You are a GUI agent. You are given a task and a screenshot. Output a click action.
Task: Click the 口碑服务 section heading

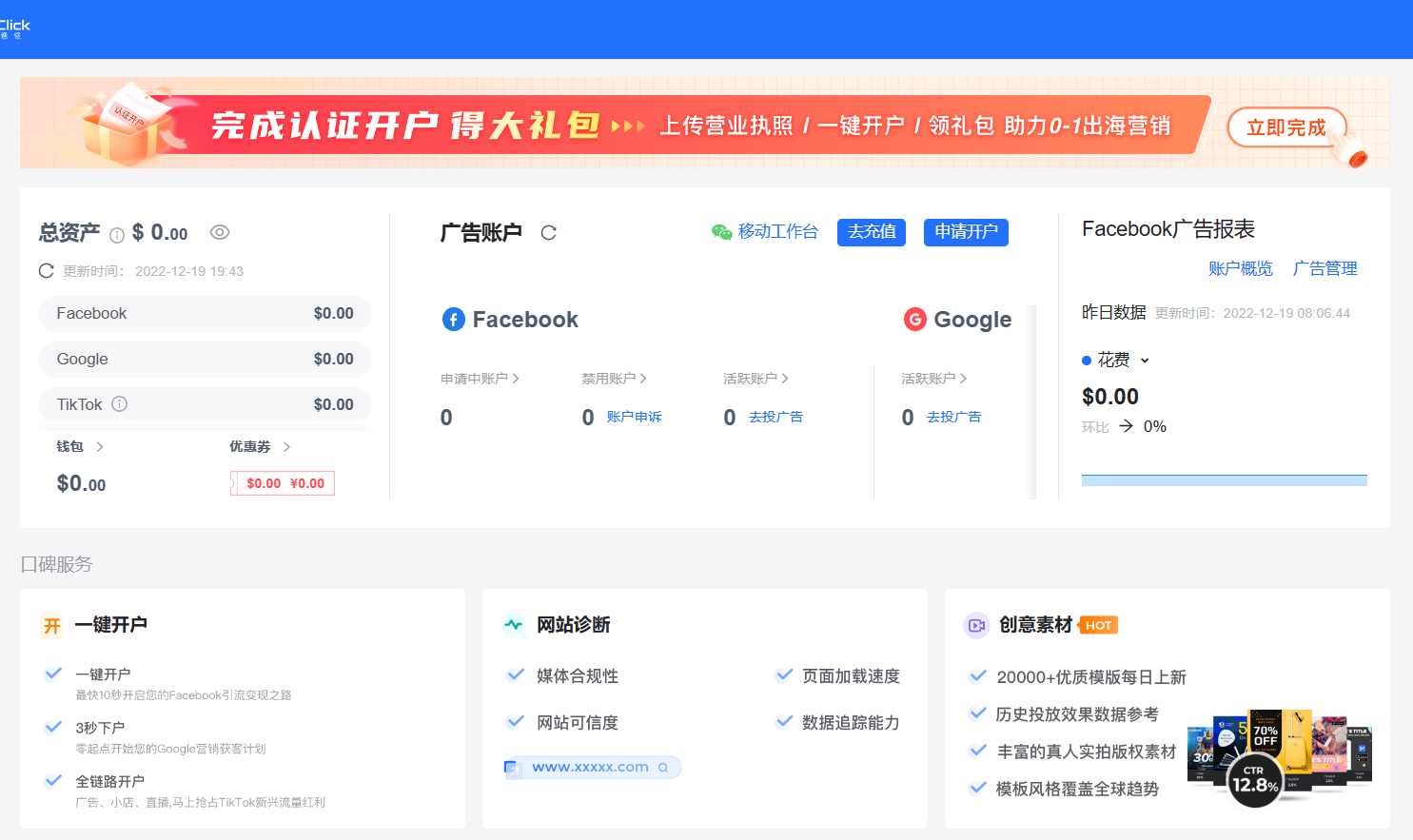(56, 564)
